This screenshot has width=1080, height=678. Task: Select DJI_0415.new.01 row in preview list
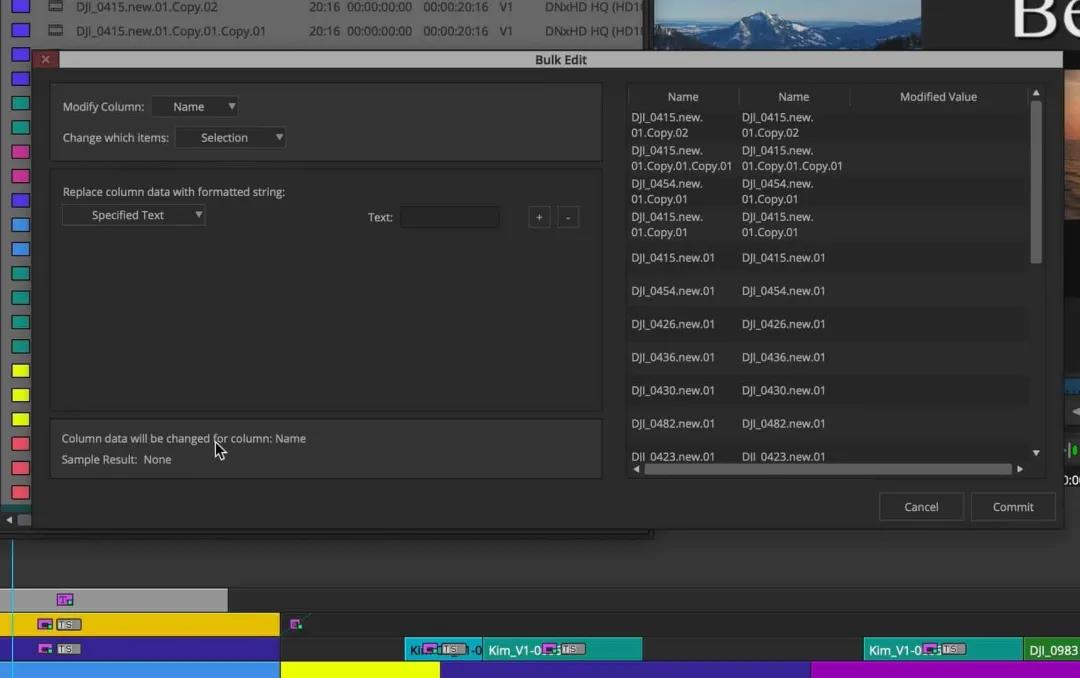[x=827, y=258]
